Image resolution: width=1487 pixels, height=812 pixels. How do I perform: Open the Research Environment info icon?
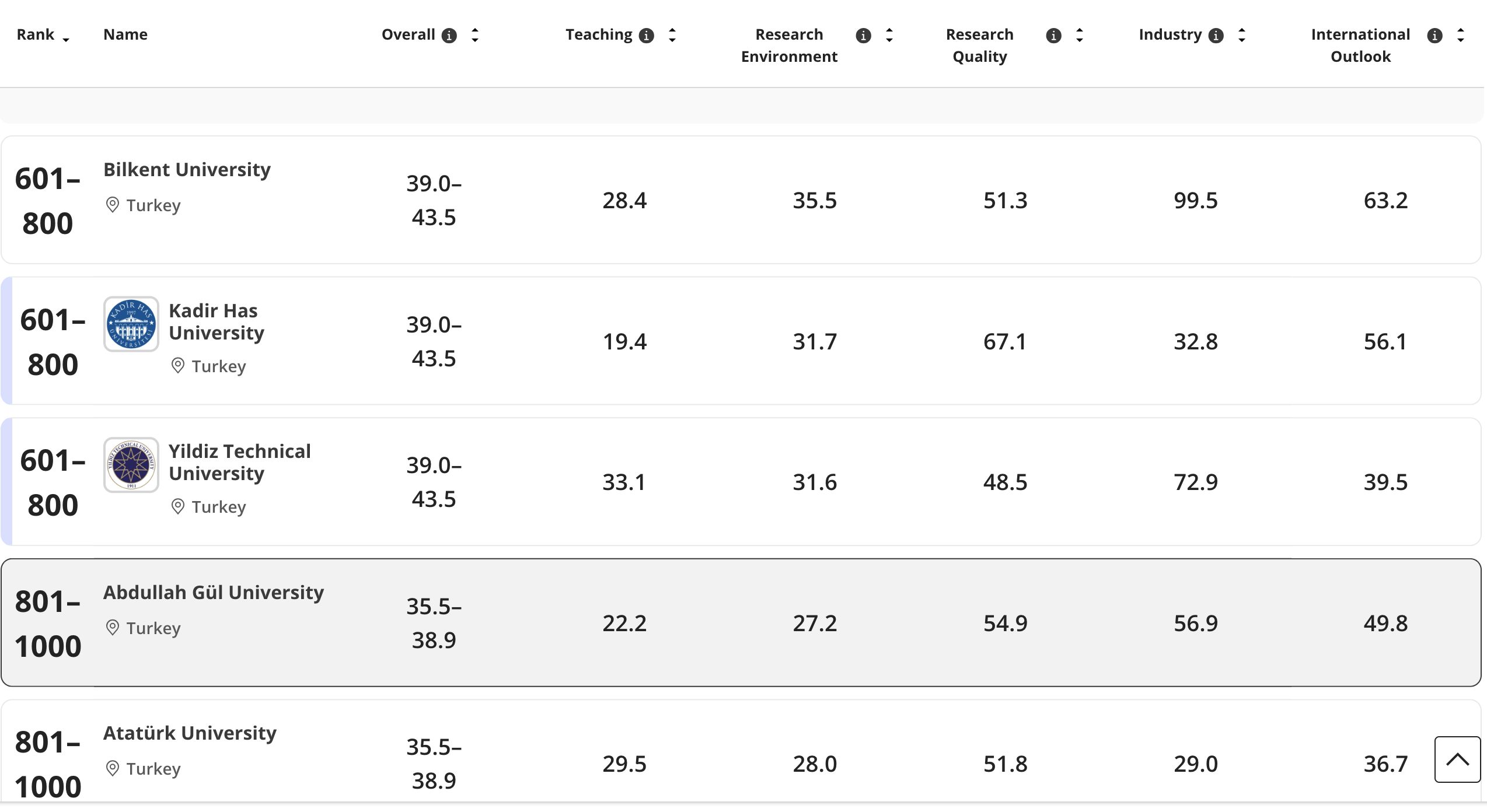pos(863,36)
